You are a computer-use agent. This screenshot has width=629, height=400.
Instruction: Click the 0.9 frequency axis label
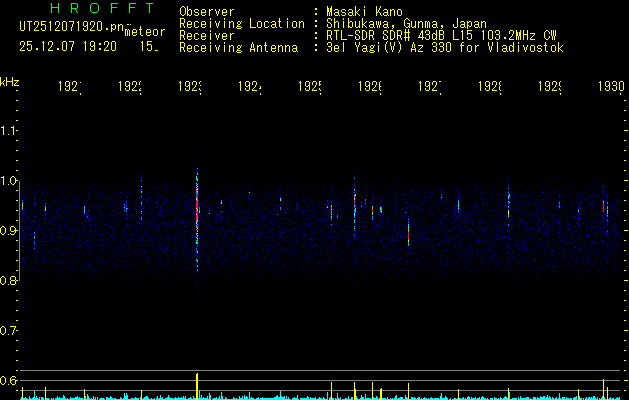pyautogui.click(x=8, y=230)
